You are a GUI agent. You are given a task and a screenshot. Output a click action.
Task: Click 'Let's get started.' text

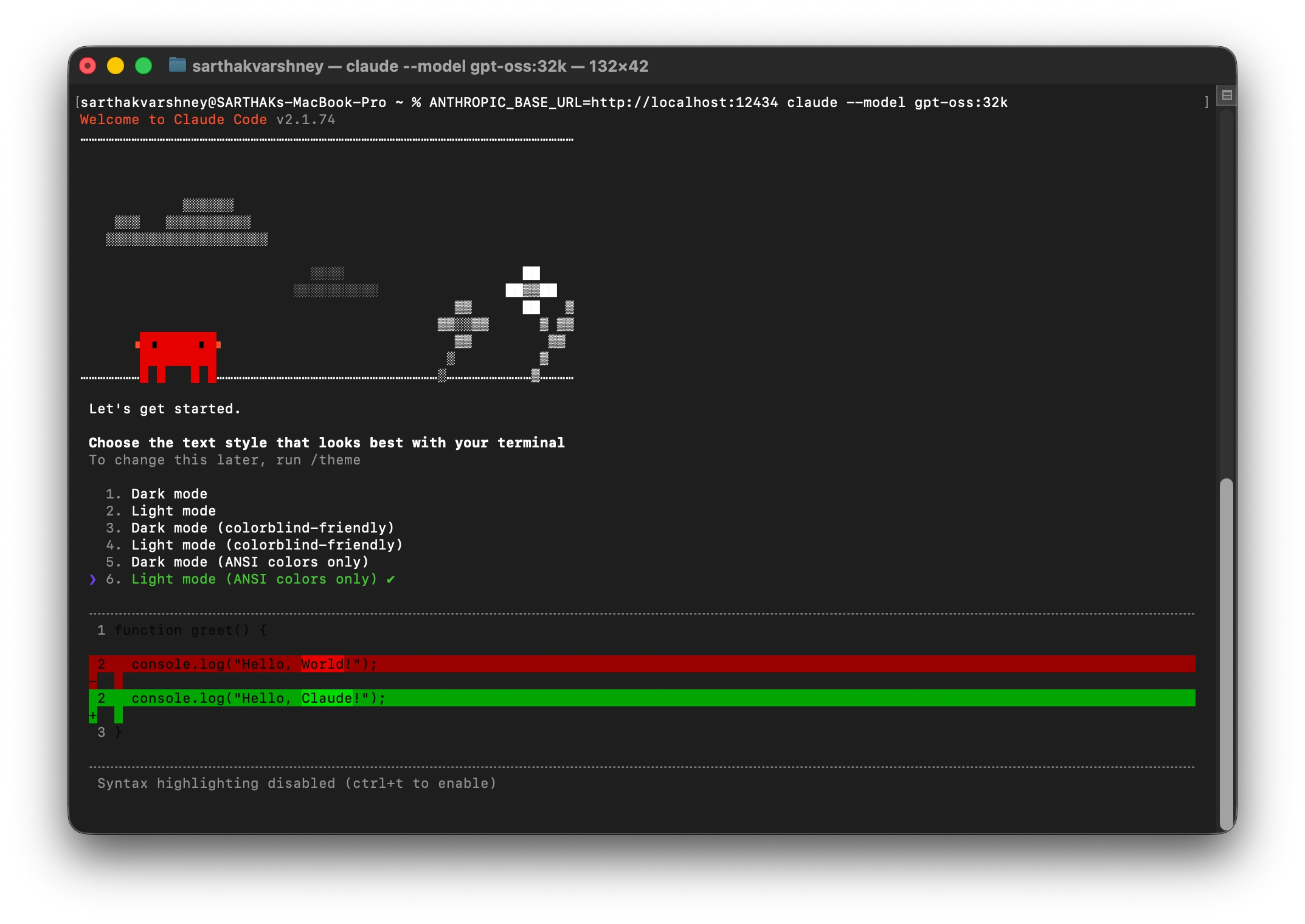[165, 409]
